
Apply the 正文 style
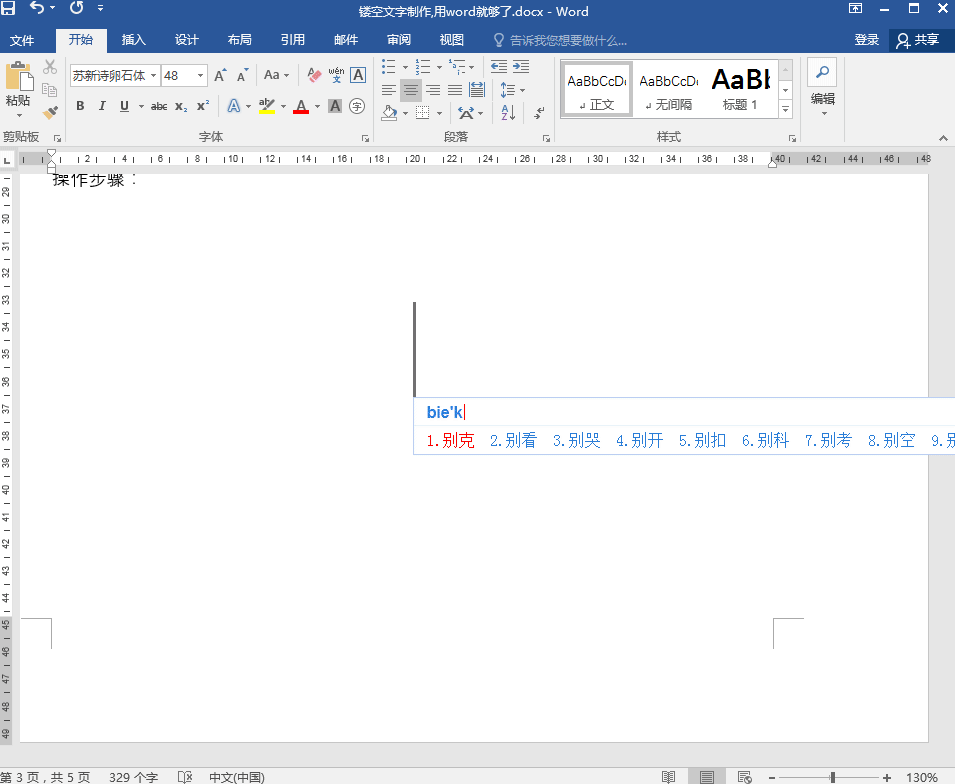coord(596,90)
